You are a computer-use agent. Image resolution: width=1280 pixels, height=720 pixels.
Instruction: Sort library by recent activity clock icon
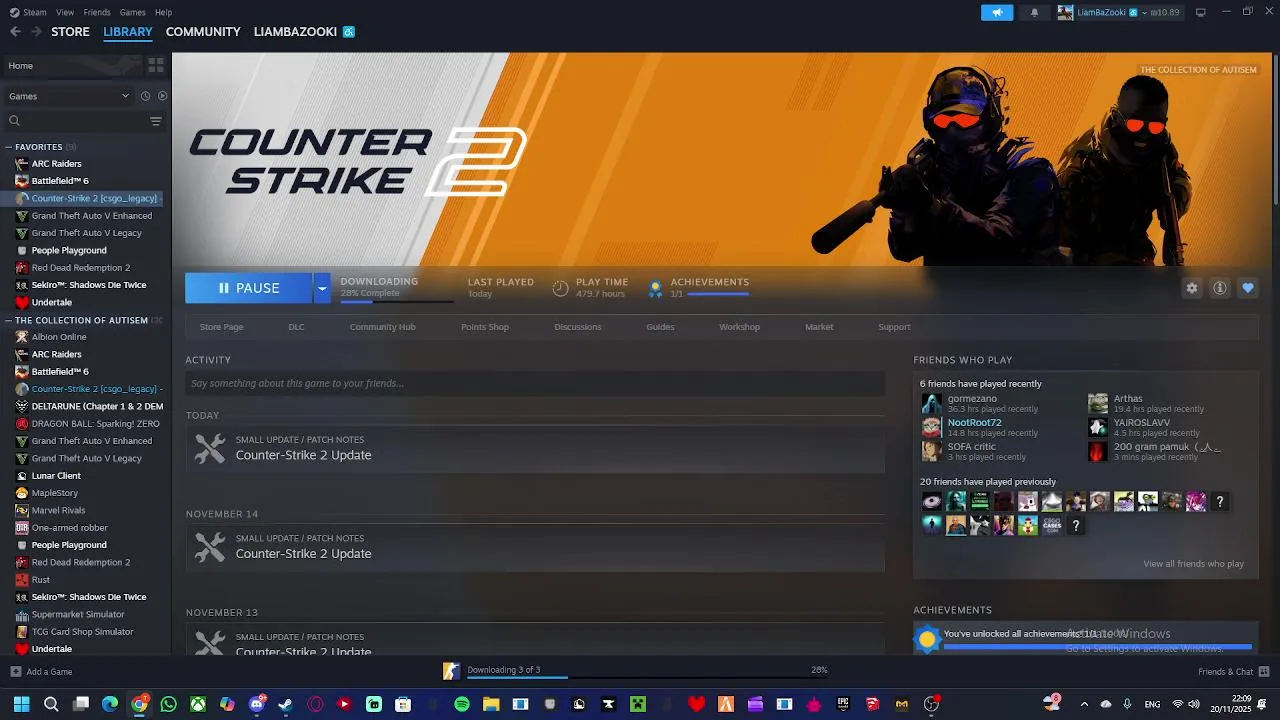pyautogui.click(x=145, y=96)
